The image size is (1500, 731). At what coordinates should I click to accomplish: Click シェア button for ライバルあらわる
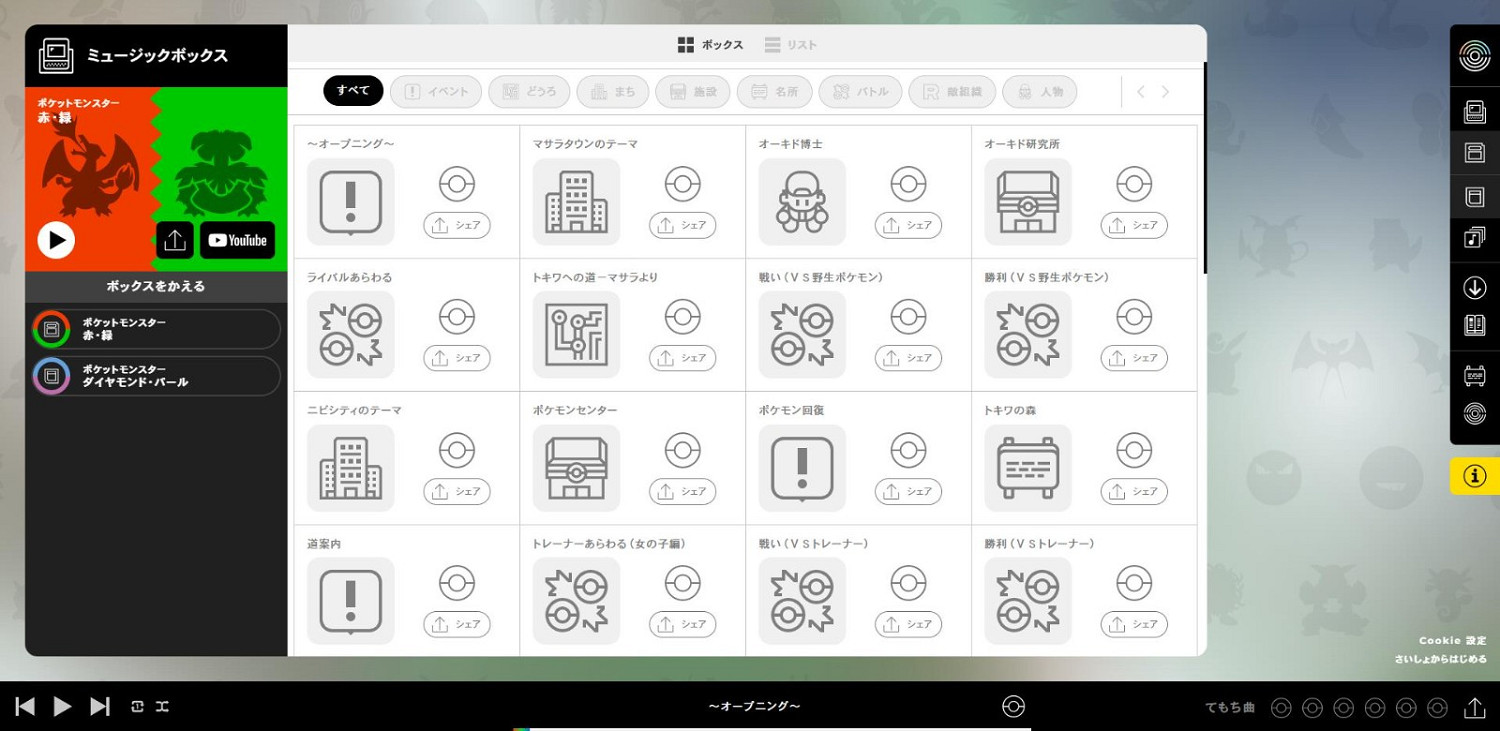456,358
